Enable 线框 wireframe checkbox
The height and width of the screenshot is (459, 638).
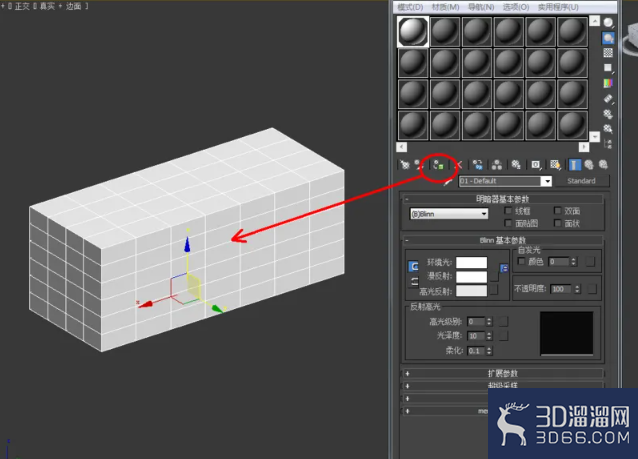click(508, 211)
